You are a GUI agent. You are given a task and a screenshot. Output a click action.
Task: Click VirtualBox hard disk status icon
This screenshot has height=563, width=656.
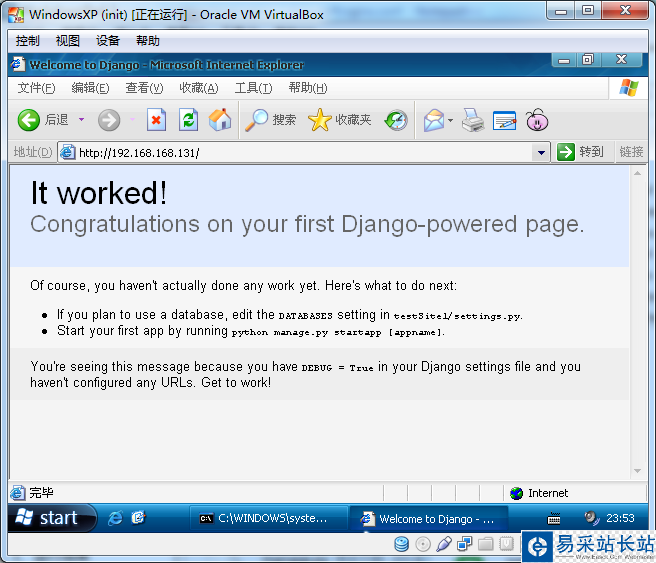[402, 544]
